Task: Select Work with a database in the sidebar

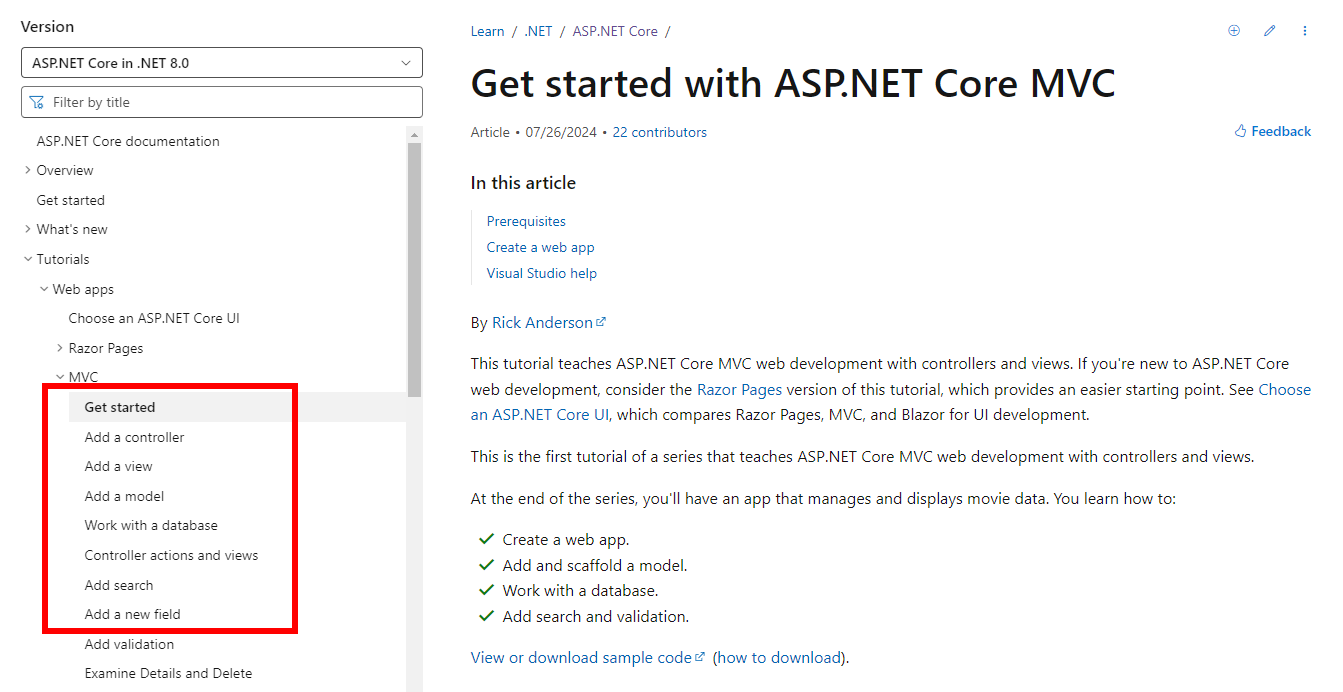Action: [x=151, y=525]
